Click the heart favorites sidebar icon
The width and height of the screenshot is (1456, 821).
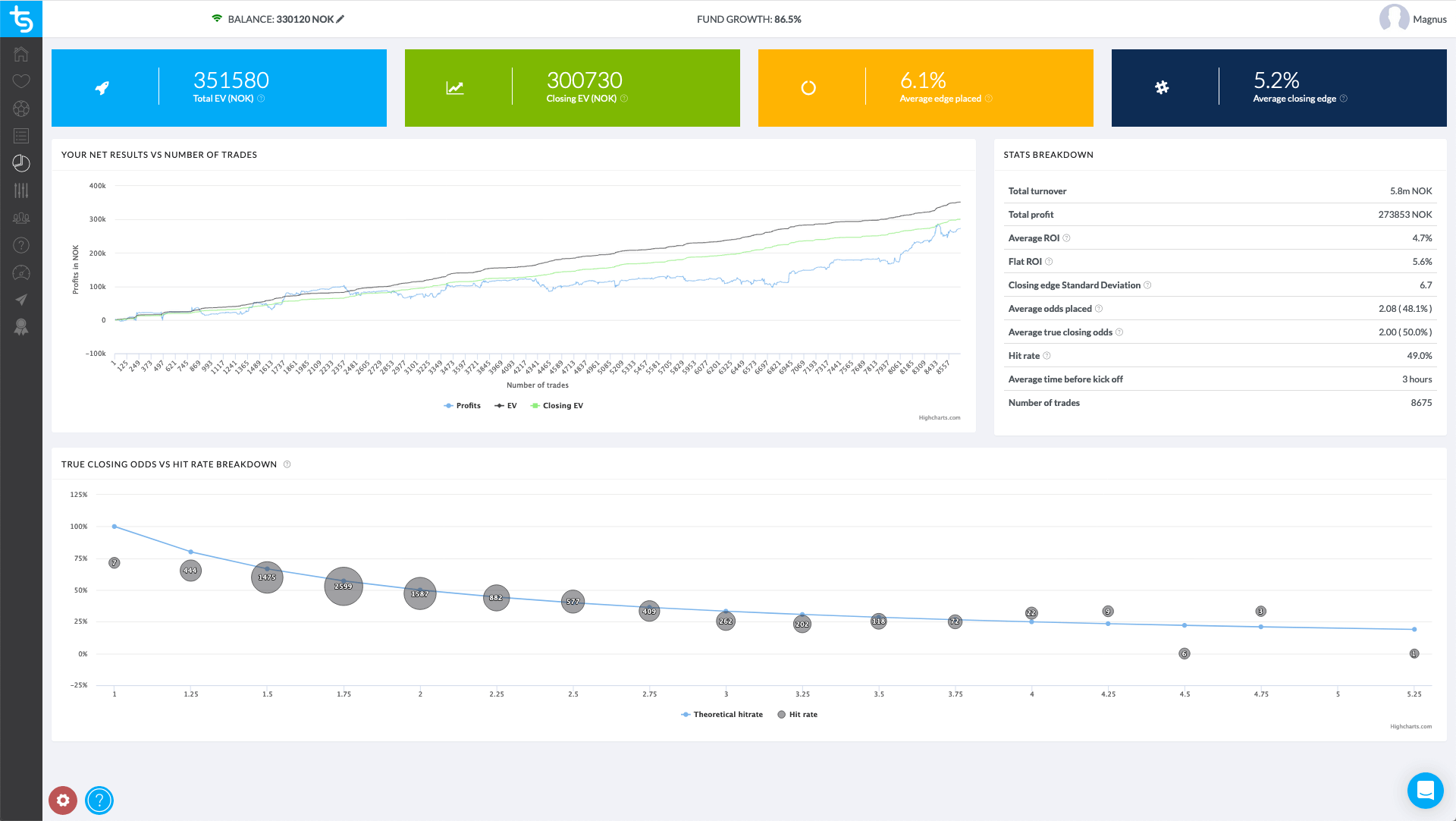click(21, 81)
